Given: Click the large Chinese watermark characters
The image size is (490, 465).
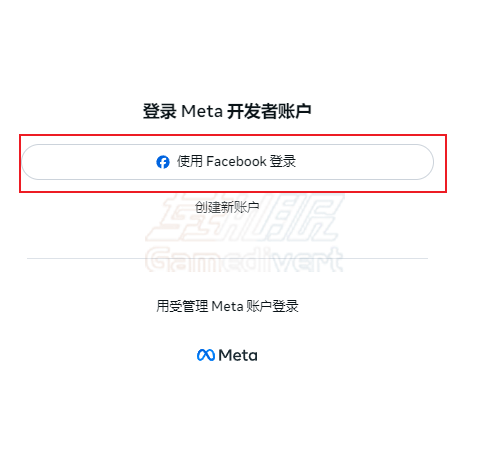Looking at the screenshot, I should coord(245,217).
